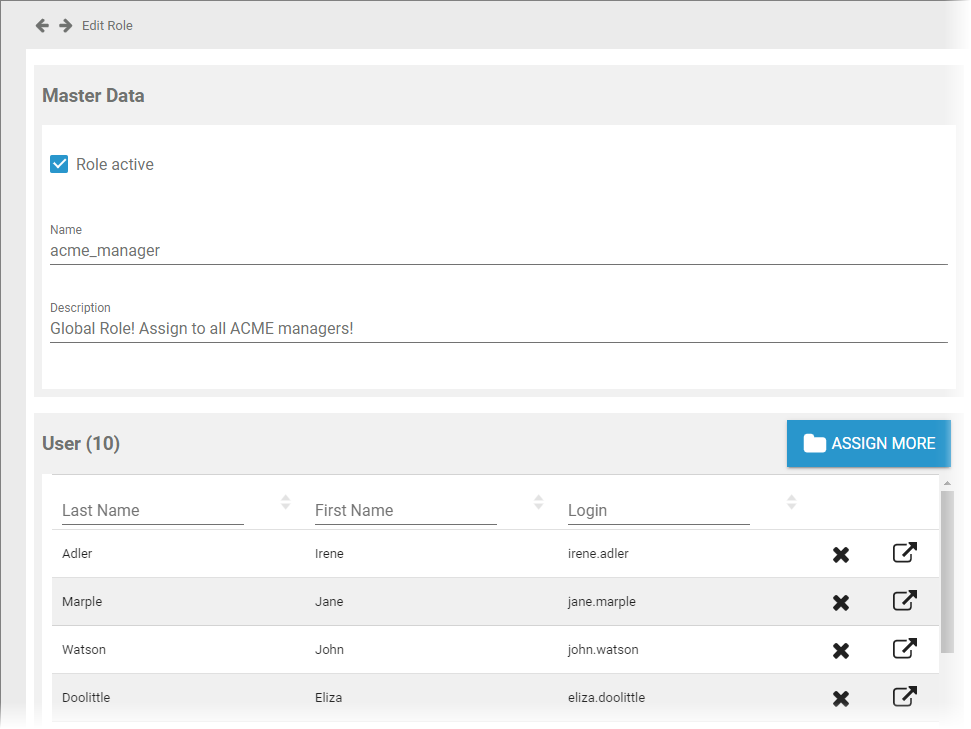
Task: Open Eliza Doolittle's user details
Action: (x=904, y=695)
